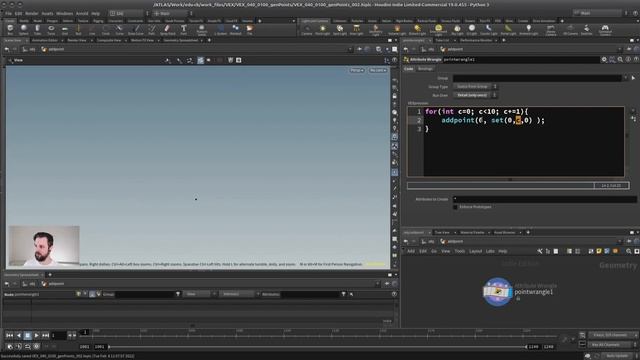Add a Gamepad Camera from the shelf
This screenshot has width=640, height=360.
point(605,29)
